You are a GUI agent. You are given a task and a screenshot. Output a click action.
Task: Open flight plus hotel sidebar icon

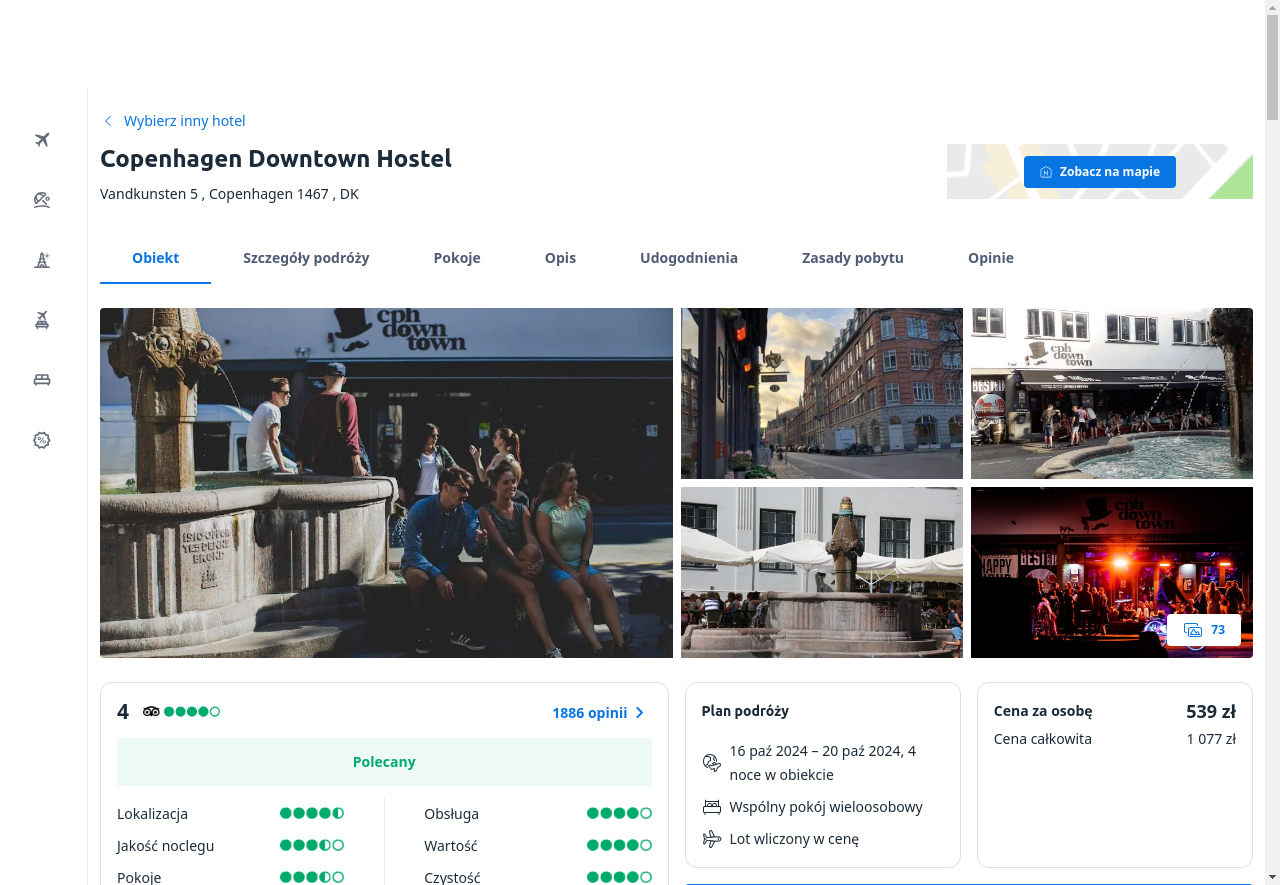pyautogui.click(x=42, y=320)
